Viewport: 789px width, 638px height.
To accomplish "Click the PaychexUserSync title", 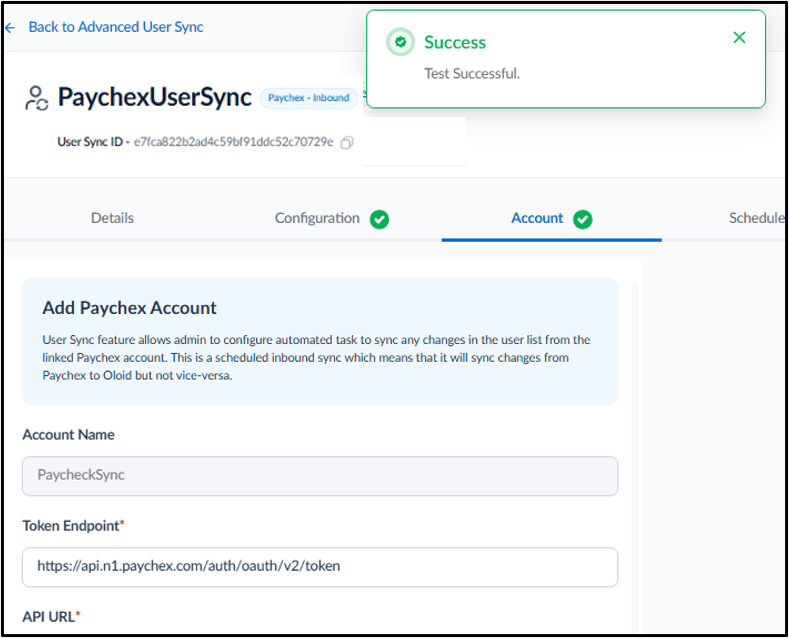I will 154,97.
